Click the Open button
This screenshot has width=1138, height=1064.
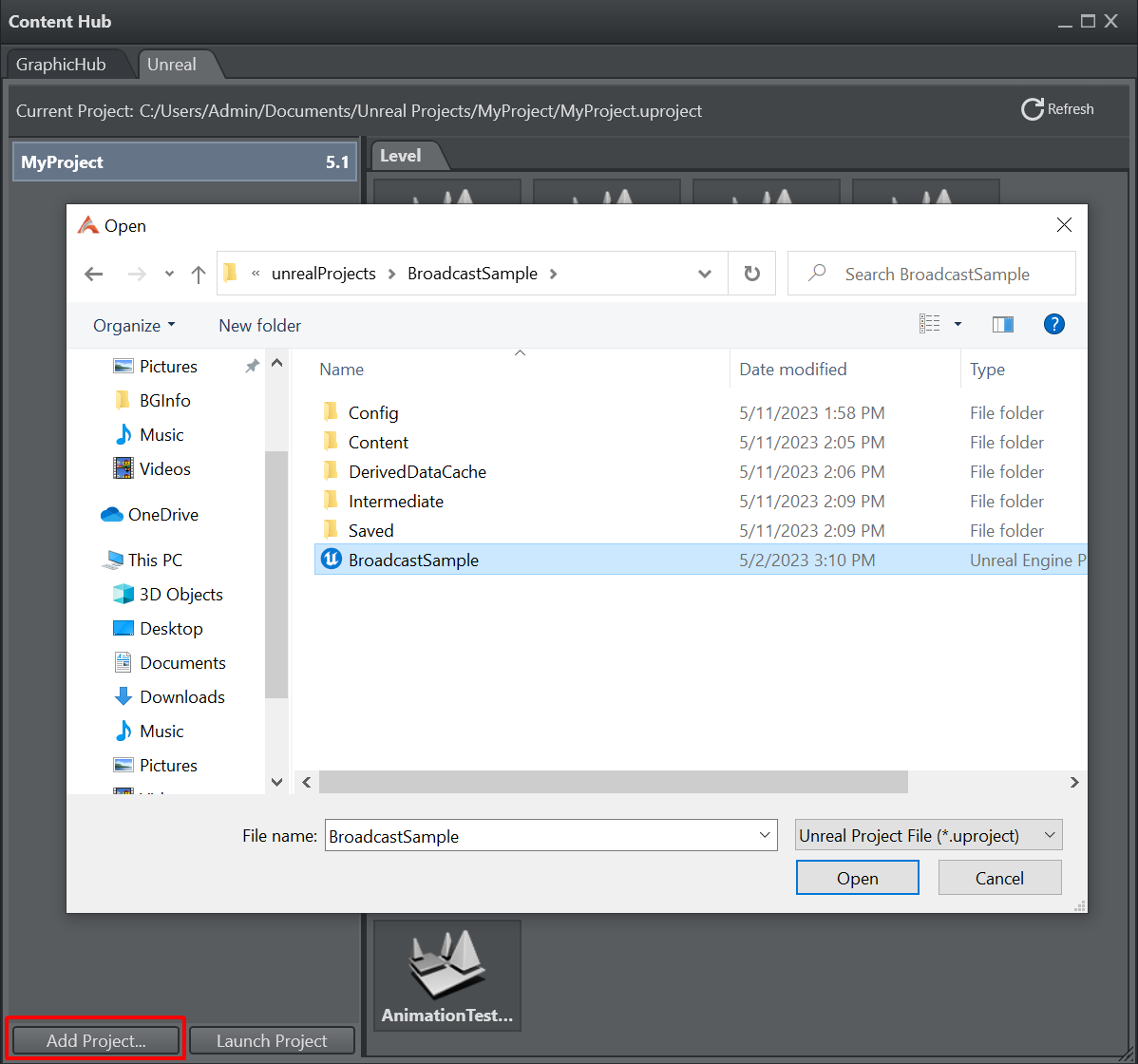(857, 878)
